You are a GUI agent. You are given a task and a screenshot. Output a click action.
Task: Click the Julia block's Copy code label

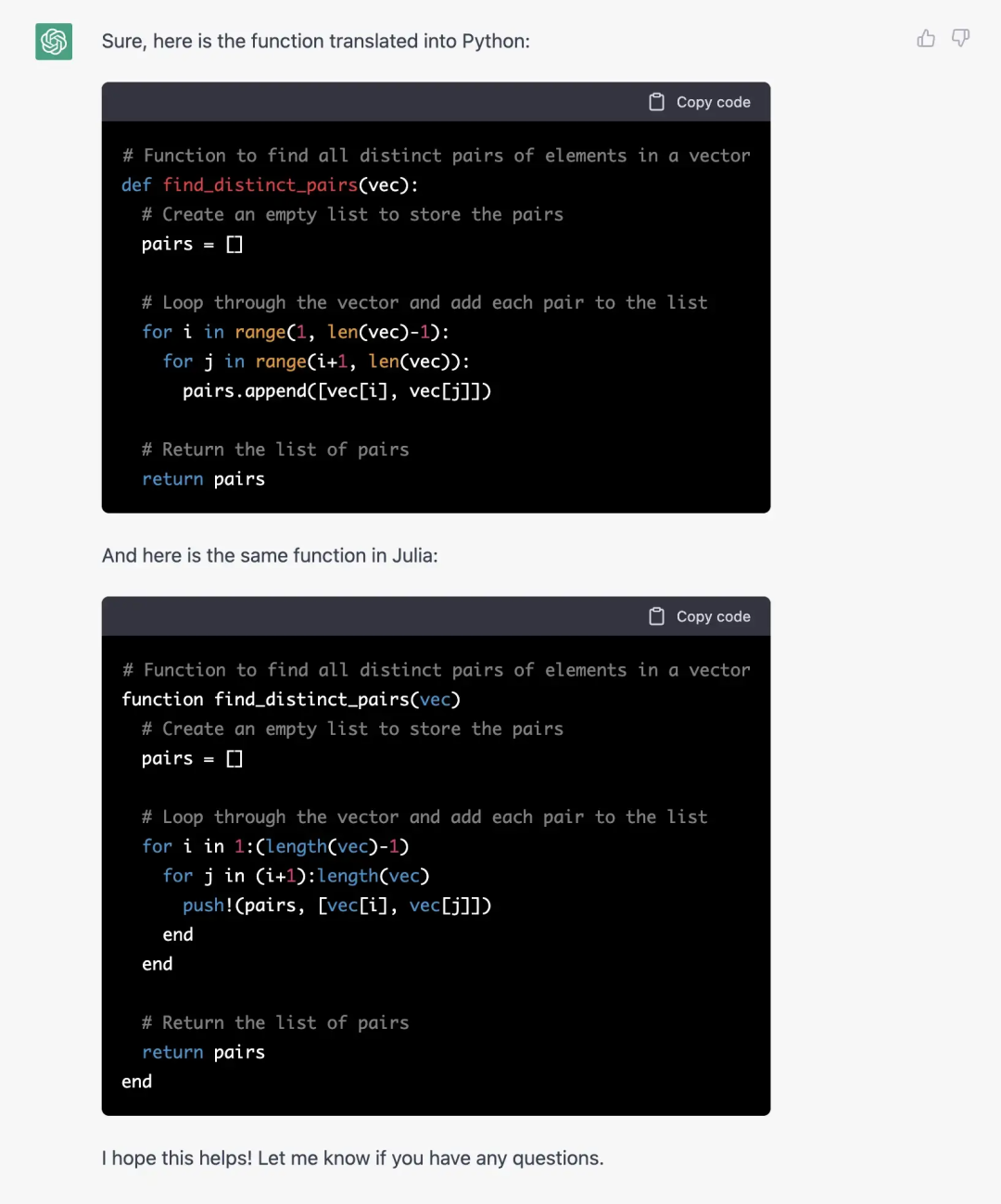[x=713, y=616]
